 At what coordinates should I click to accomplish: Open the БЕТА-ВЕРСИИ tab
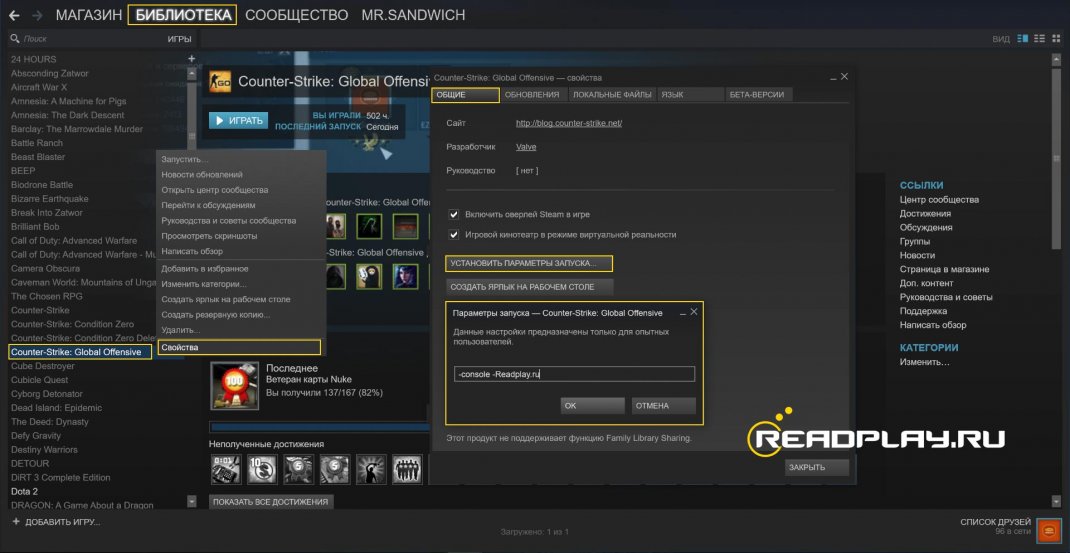click(x=759, y=95)
